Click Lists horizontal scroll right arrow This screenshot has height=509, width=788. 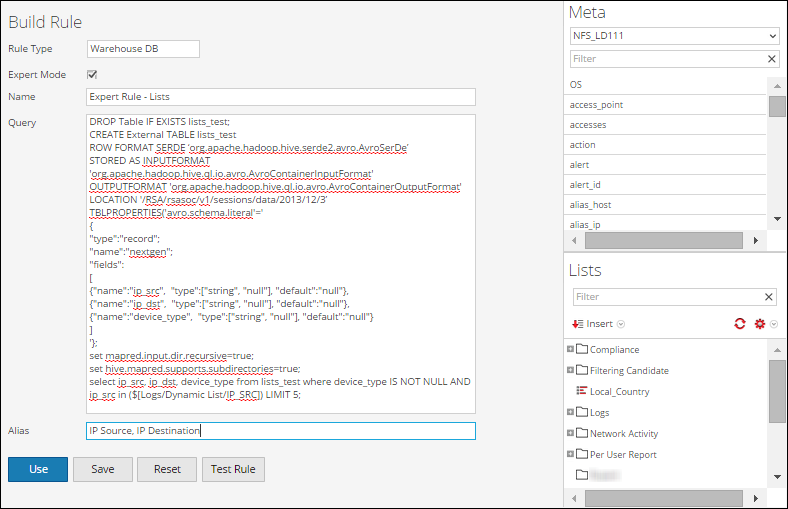click(755, 498)
